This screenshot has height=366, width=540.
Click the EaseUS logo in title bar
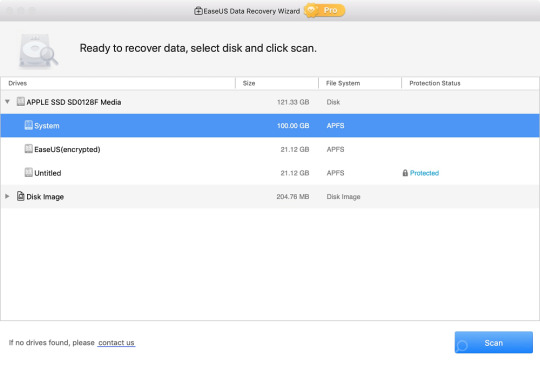(x=198, y=11)
